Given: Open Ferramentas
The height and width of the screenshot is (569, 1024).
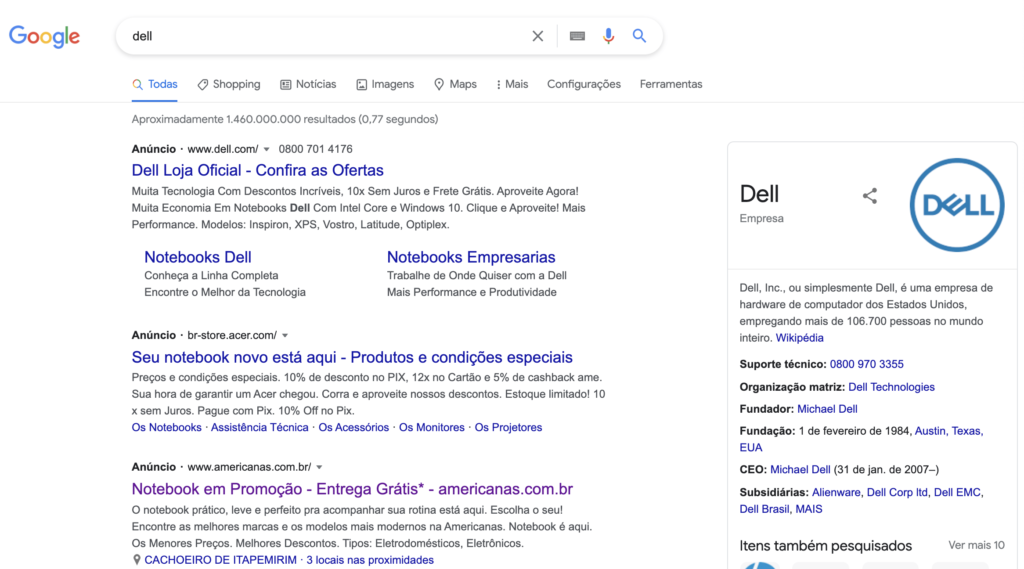Looking at the screenshot, I should pyautogui.click(x=671, y=84).
